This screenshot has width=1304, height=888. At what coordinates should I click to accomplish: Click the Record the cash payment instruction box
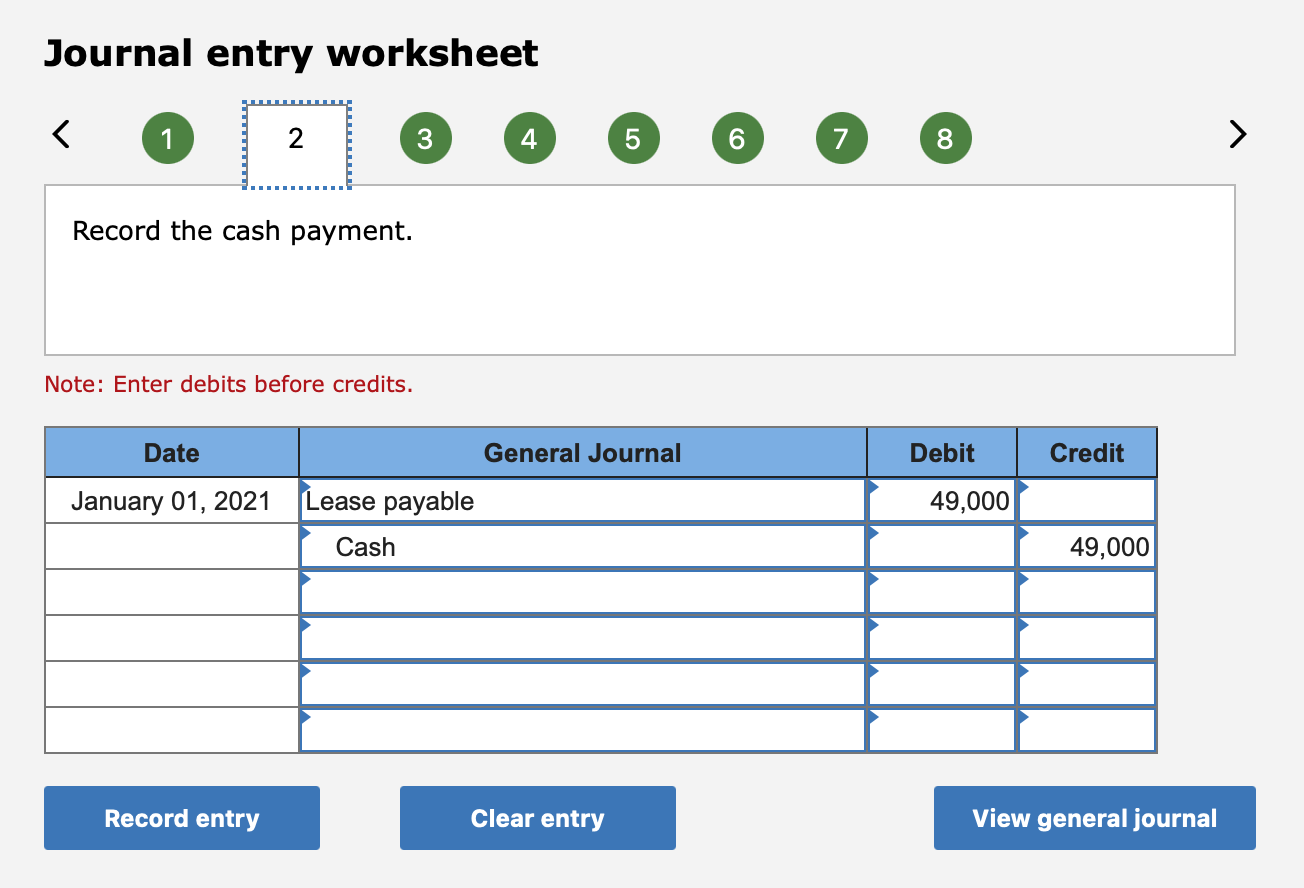pyautogui.click(x=640, y=270)
